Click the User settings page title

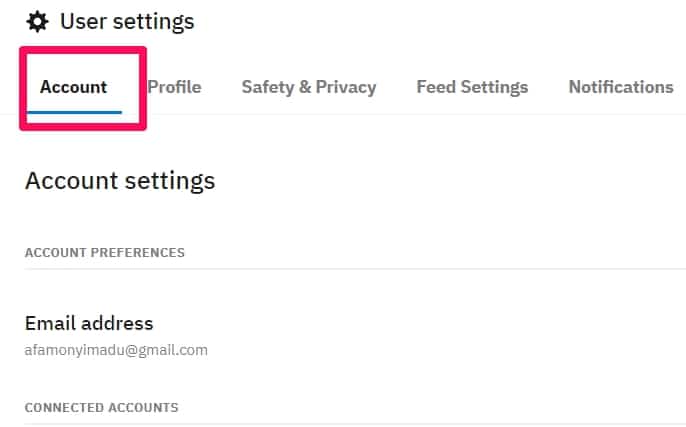127,21
